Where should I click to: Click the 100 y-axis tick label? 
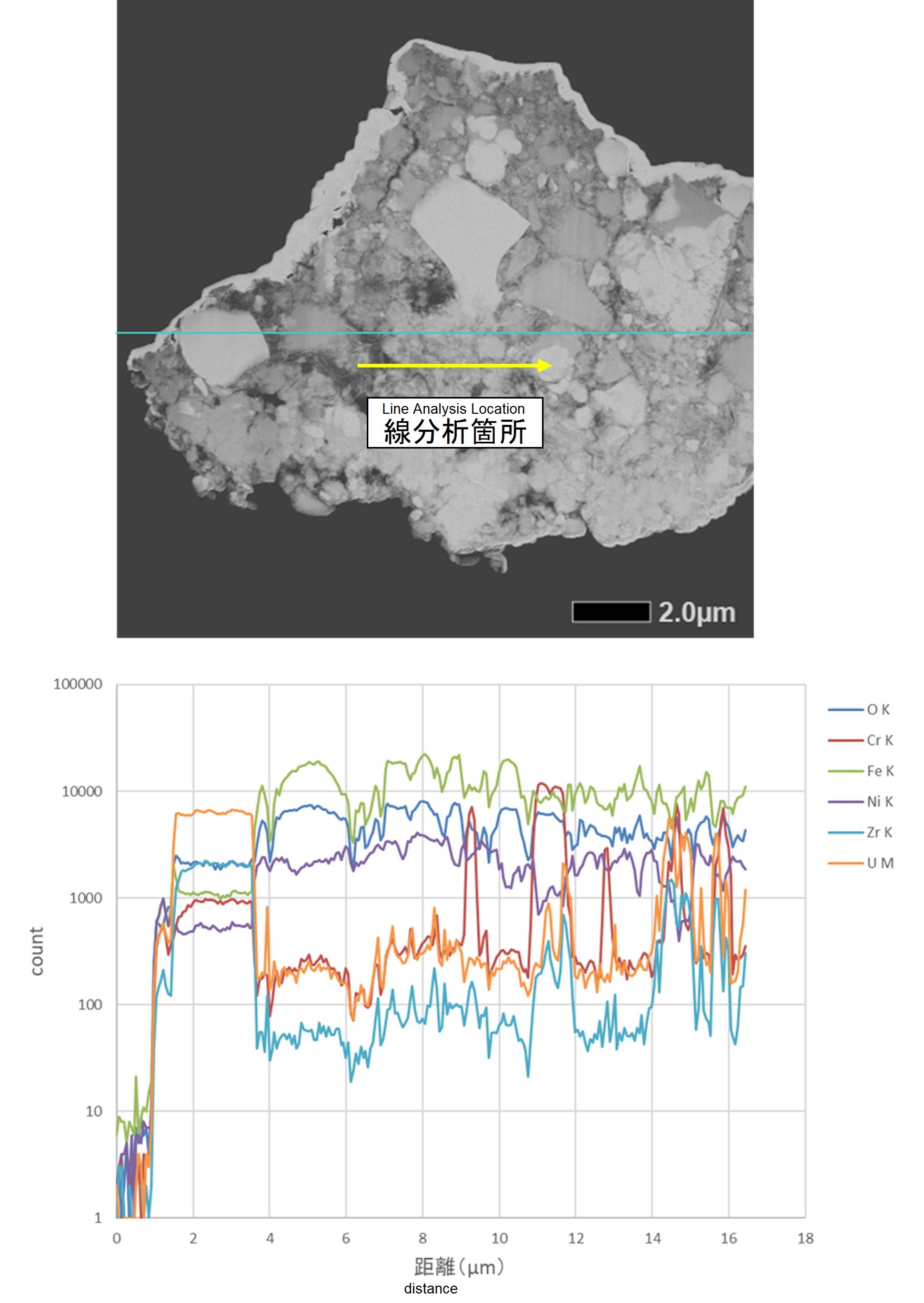point(90,1004)
